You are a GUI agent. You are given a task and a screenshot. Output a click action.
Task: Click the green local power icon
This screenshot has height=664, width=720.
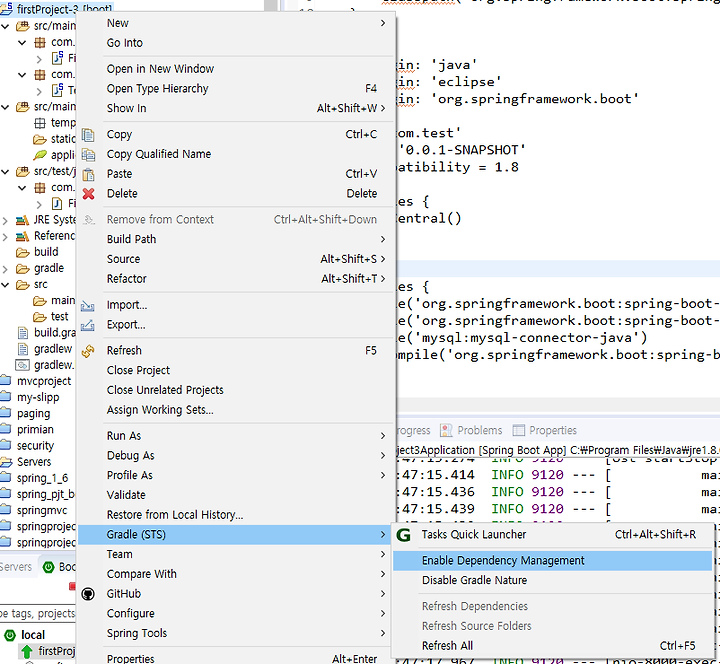tap(10, 636)
